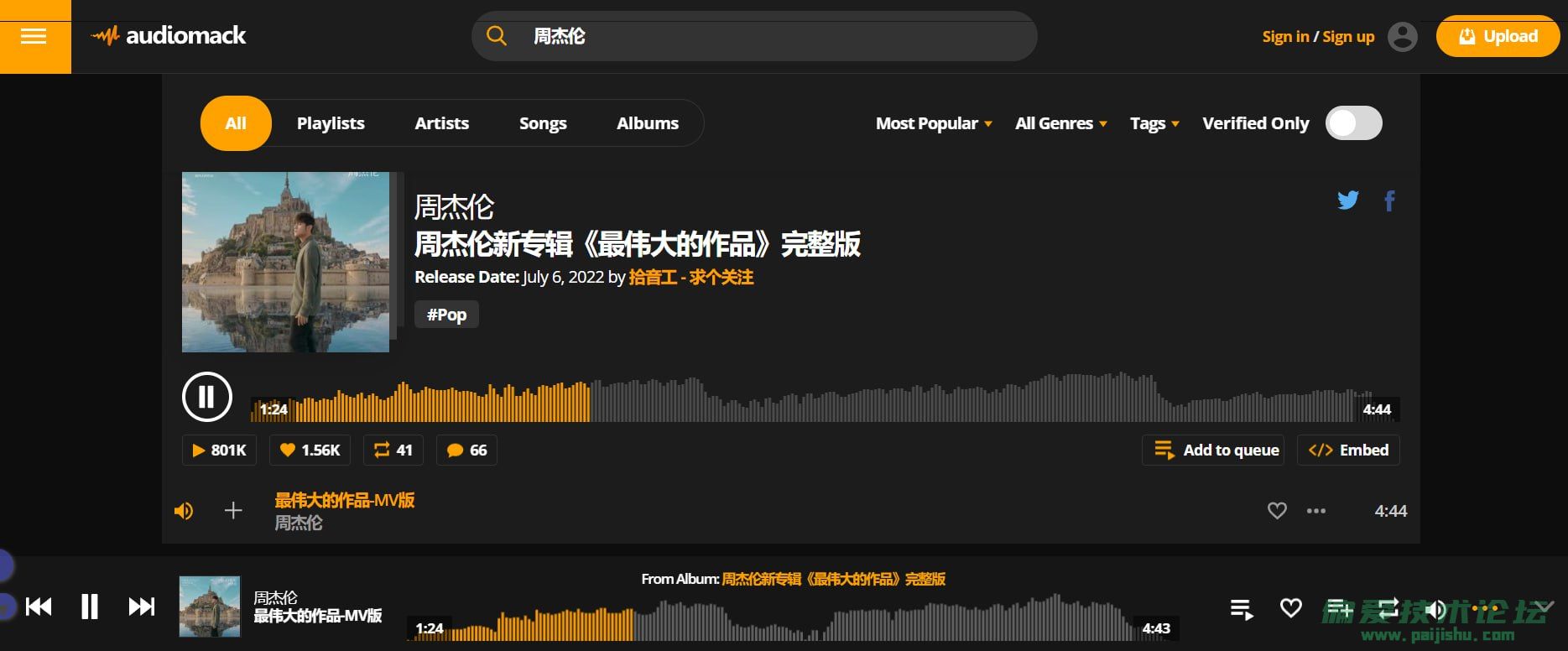Select the Albums tab
Image resolution: width=1568 pixels, height=651 pixels.
pos(647,123)
